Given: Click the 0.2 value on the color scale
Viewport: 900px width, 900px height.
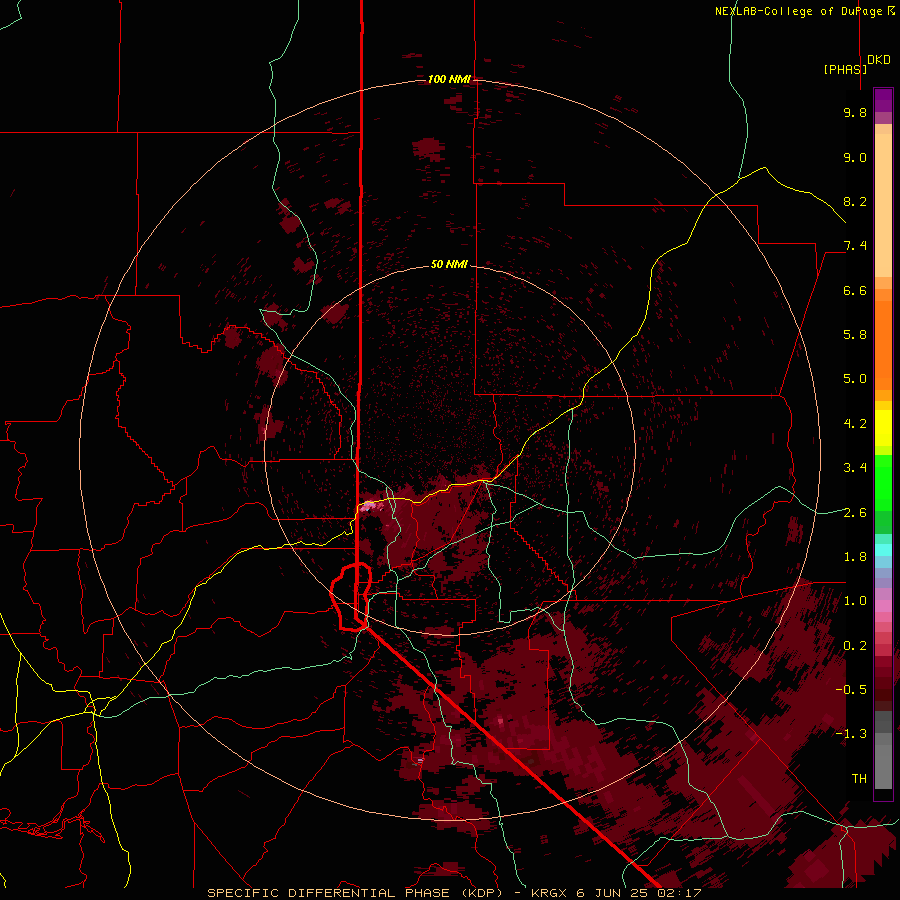Looking at the screenshot, I should click(855, 646).
